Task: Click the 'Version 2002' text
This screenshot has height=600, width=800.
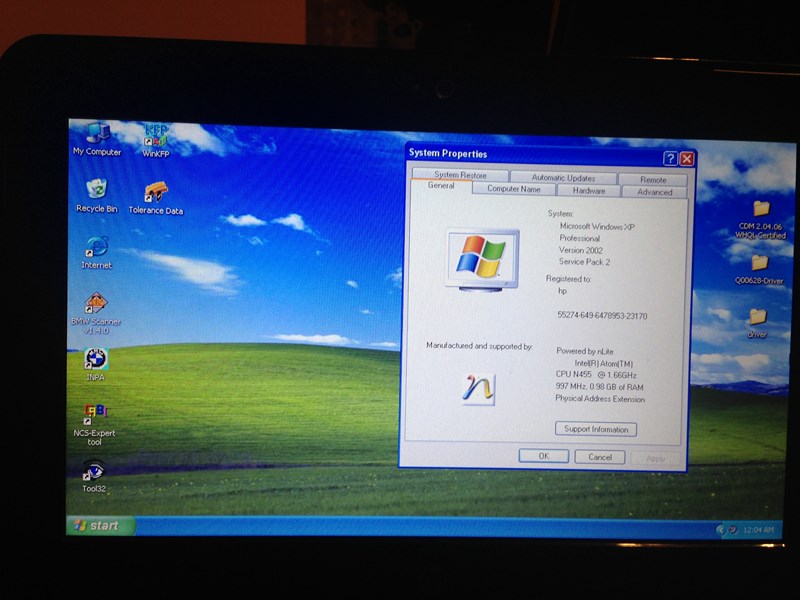Action: coord(581,250)
